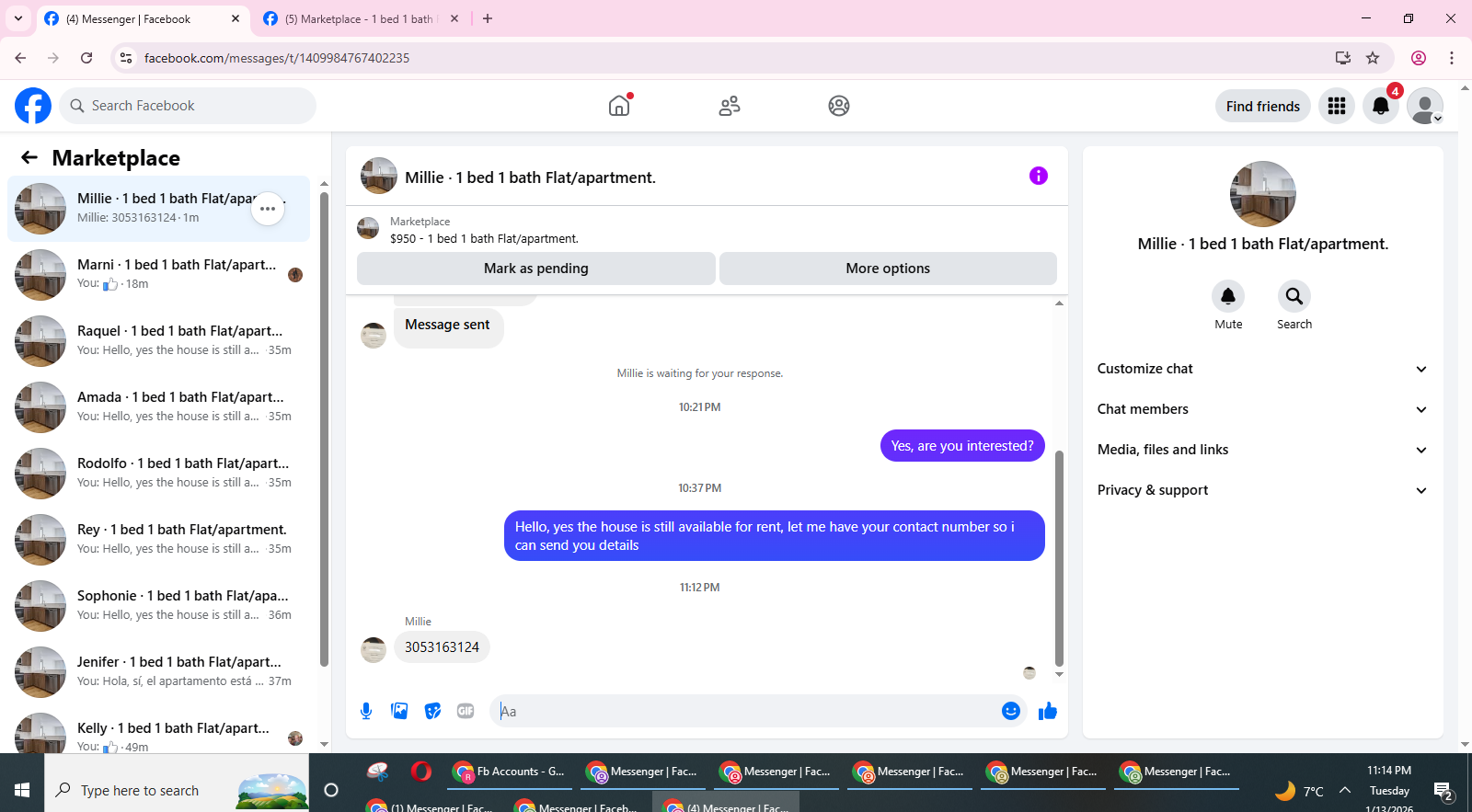Open Amada conversation
Screen dimensions: 1472x812
159,407
